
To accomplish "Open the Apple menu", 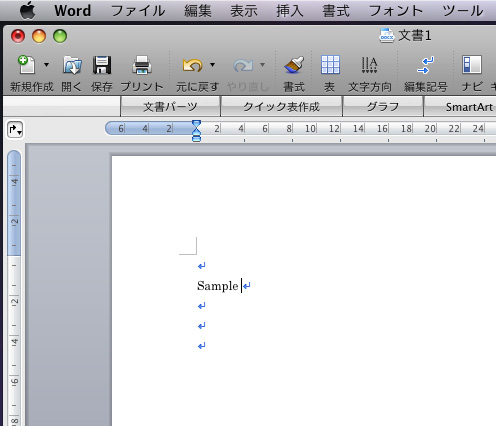I will [x=28, y=10].
